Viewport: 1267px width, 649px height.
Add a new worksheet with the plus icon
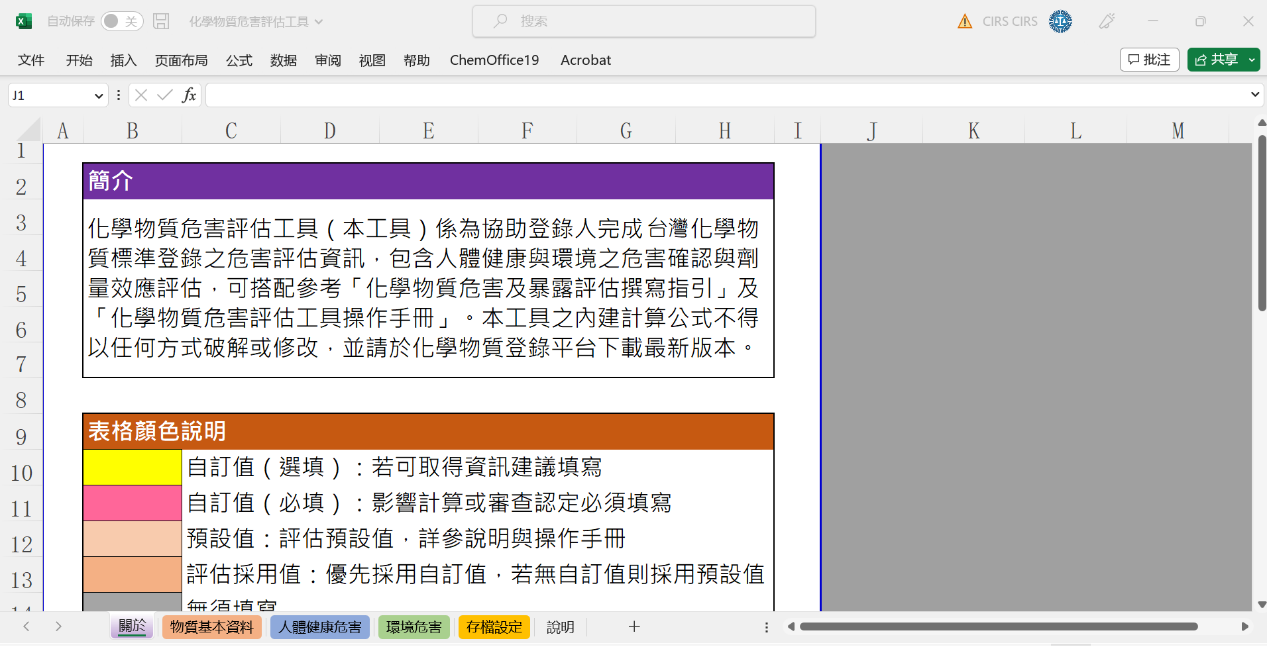(x=633, y=626)
